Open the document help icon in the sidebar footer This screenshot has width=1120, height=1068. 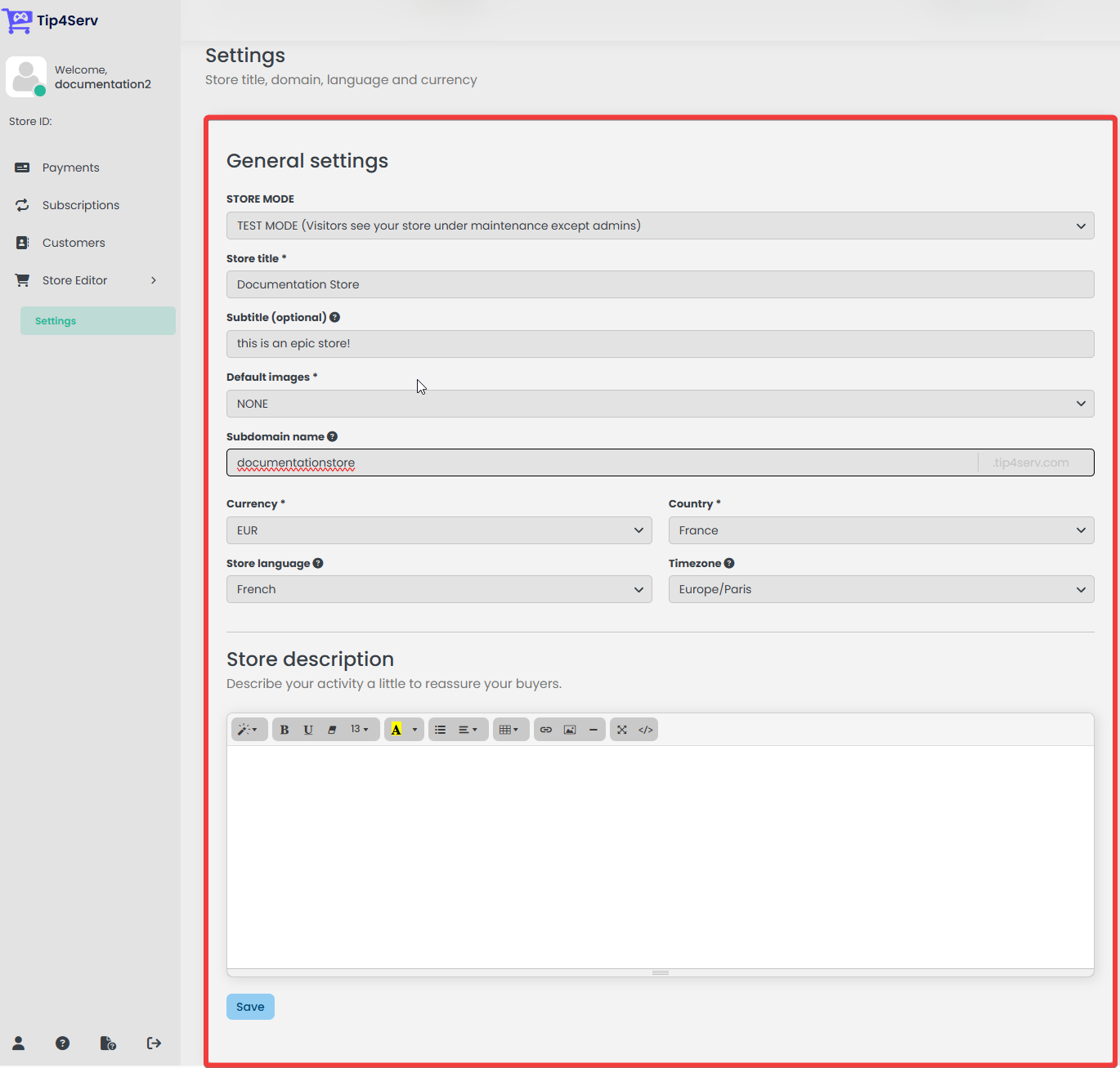[108, 1043]
